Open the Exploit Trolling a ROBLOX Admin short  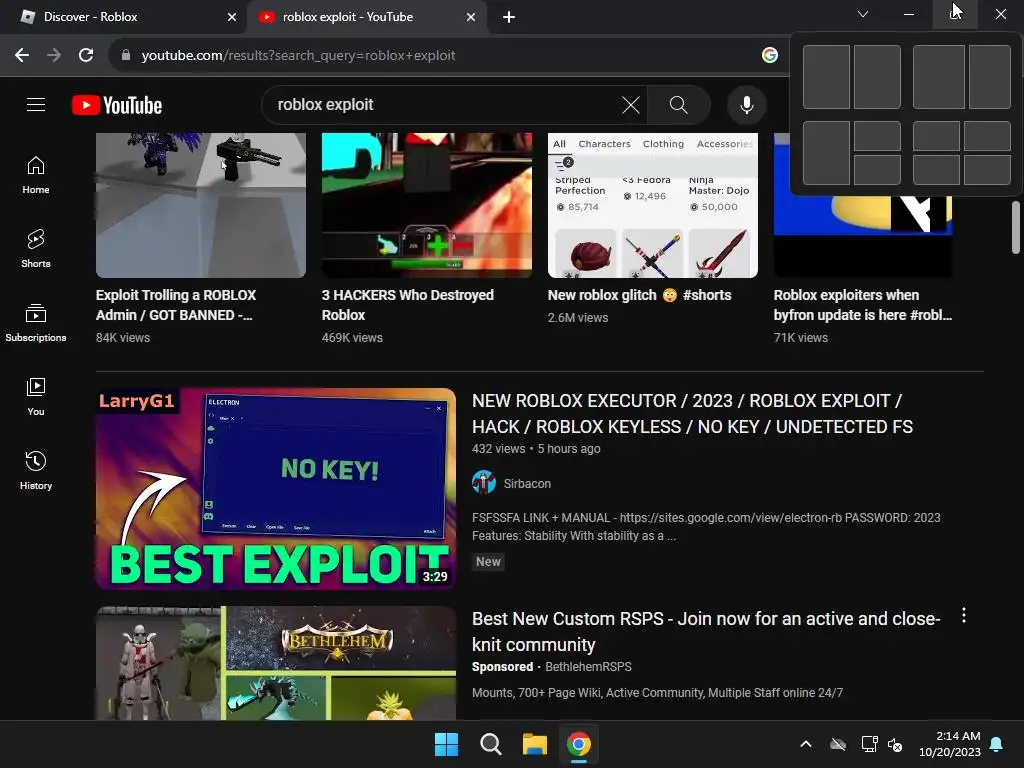(200, 205)
